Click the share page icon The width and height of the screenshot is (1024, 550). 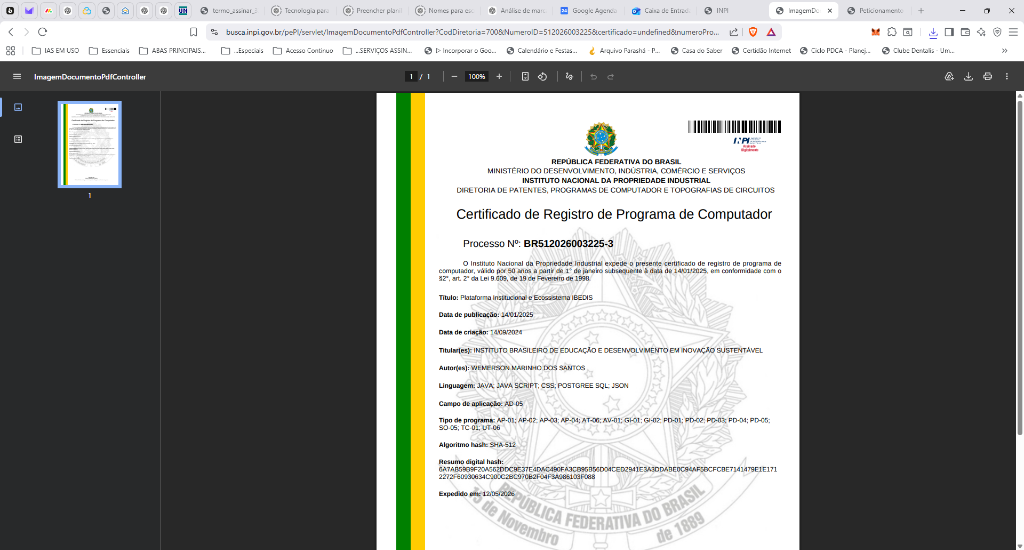coord(733,31)
